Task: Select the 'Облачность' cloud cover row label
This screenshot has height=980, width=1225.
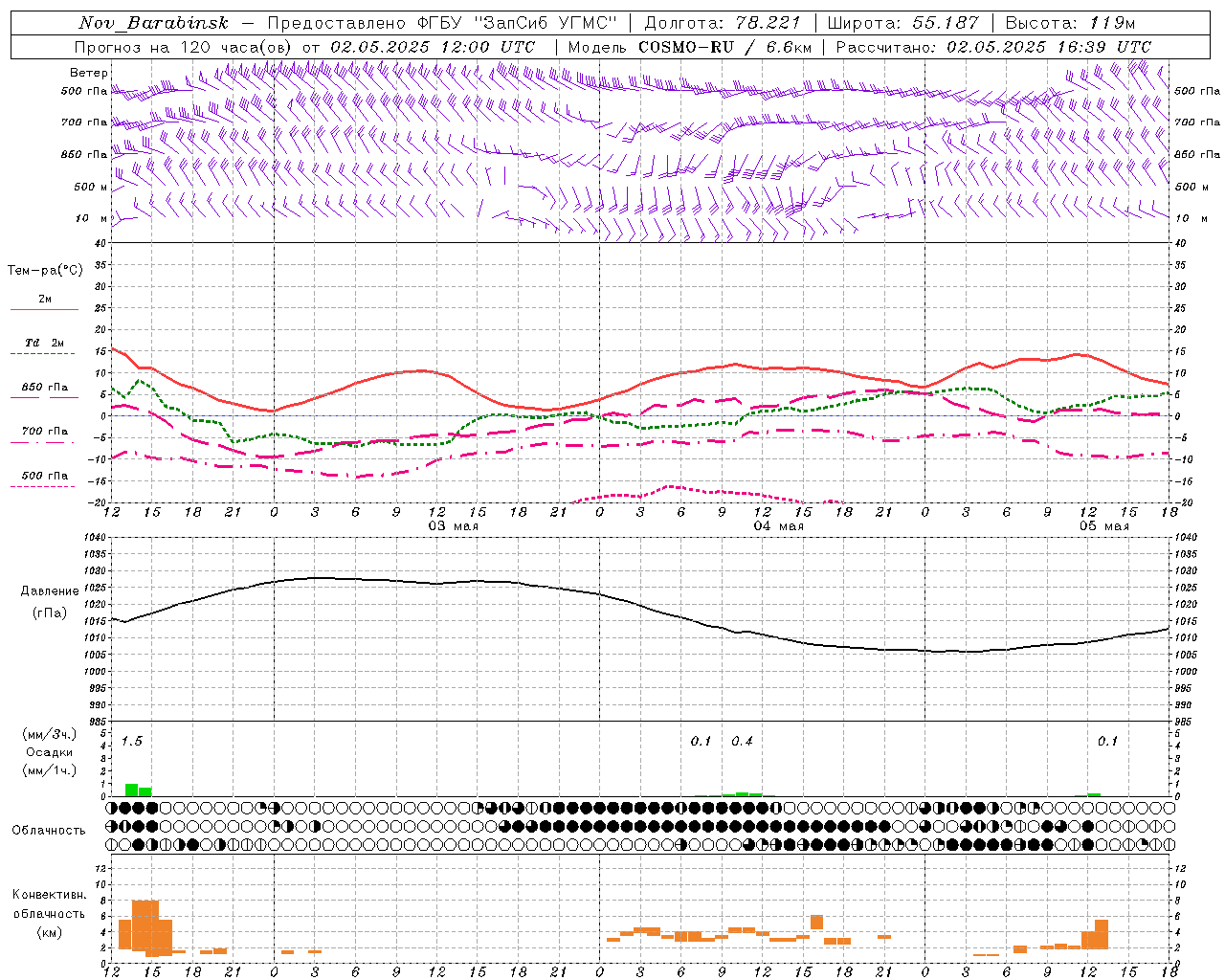Action: tap(49, 831)
